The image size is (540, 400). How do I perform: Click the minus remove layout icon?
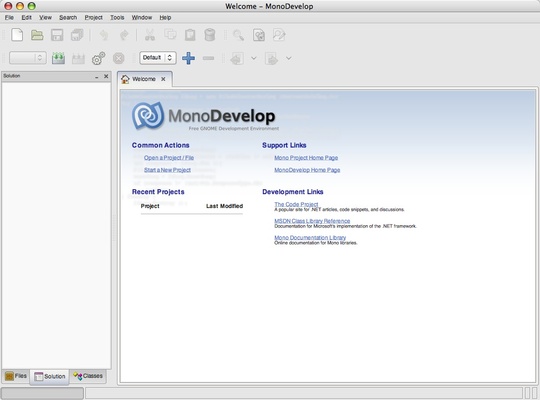point(208,58)
